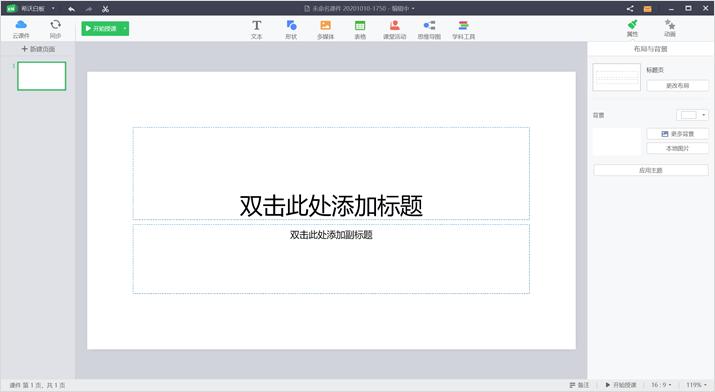
Task: Click the redo arrow in title bar
Action: pos(88,9)
